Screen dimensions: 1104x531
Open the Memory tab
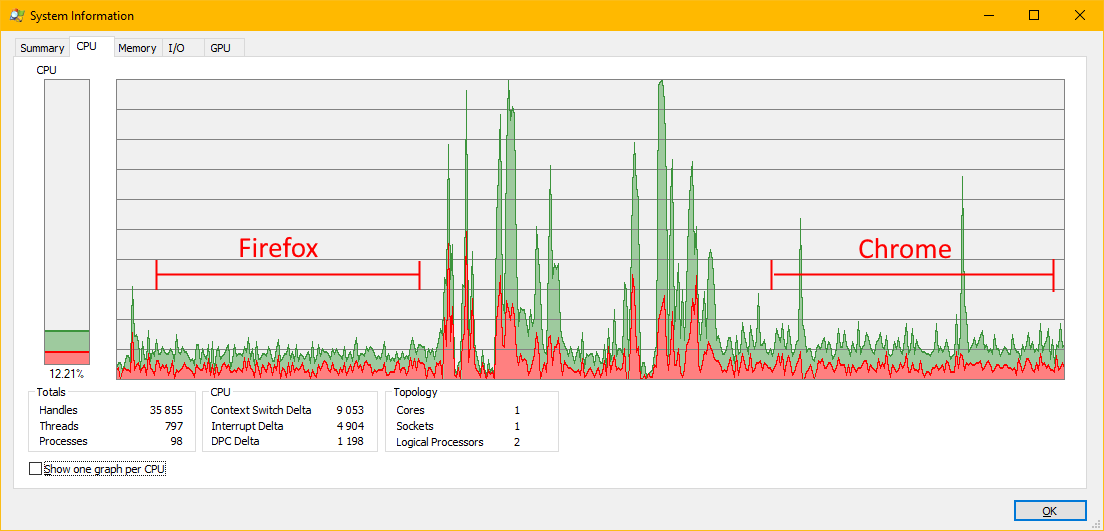137,48
